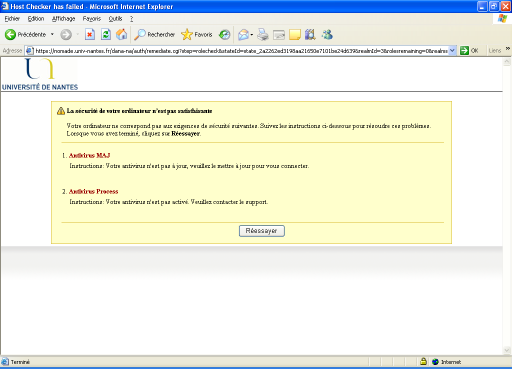Print the page with printer icon
This screenshot has height=369, width=512.
263,34
